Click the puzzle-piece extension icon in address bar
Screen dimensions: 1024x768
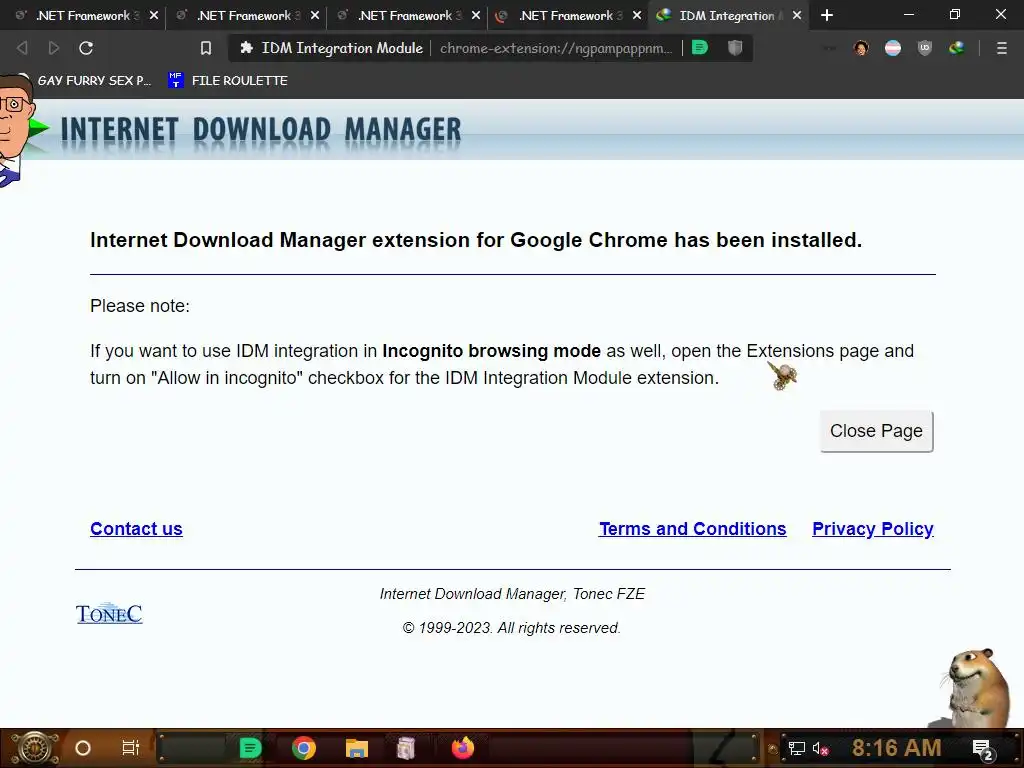pos(246,48)
